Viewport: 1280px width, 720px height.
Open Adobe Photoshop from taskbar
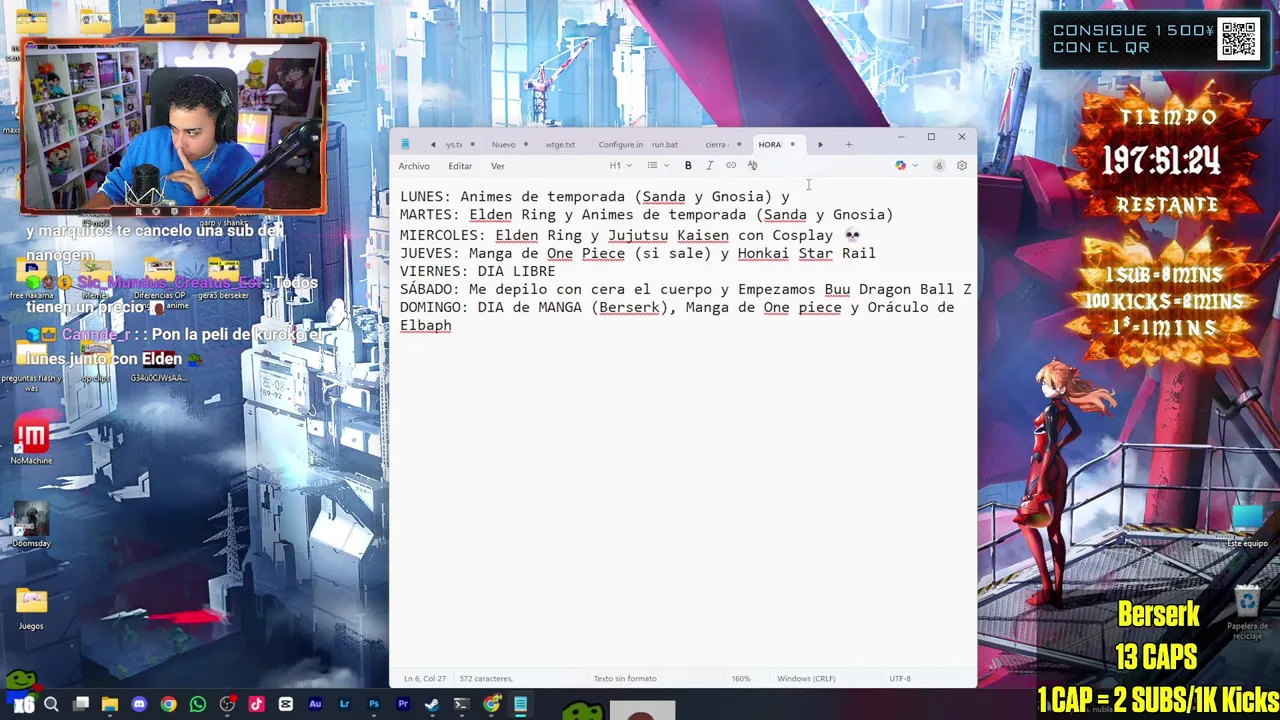coord(373,705)
